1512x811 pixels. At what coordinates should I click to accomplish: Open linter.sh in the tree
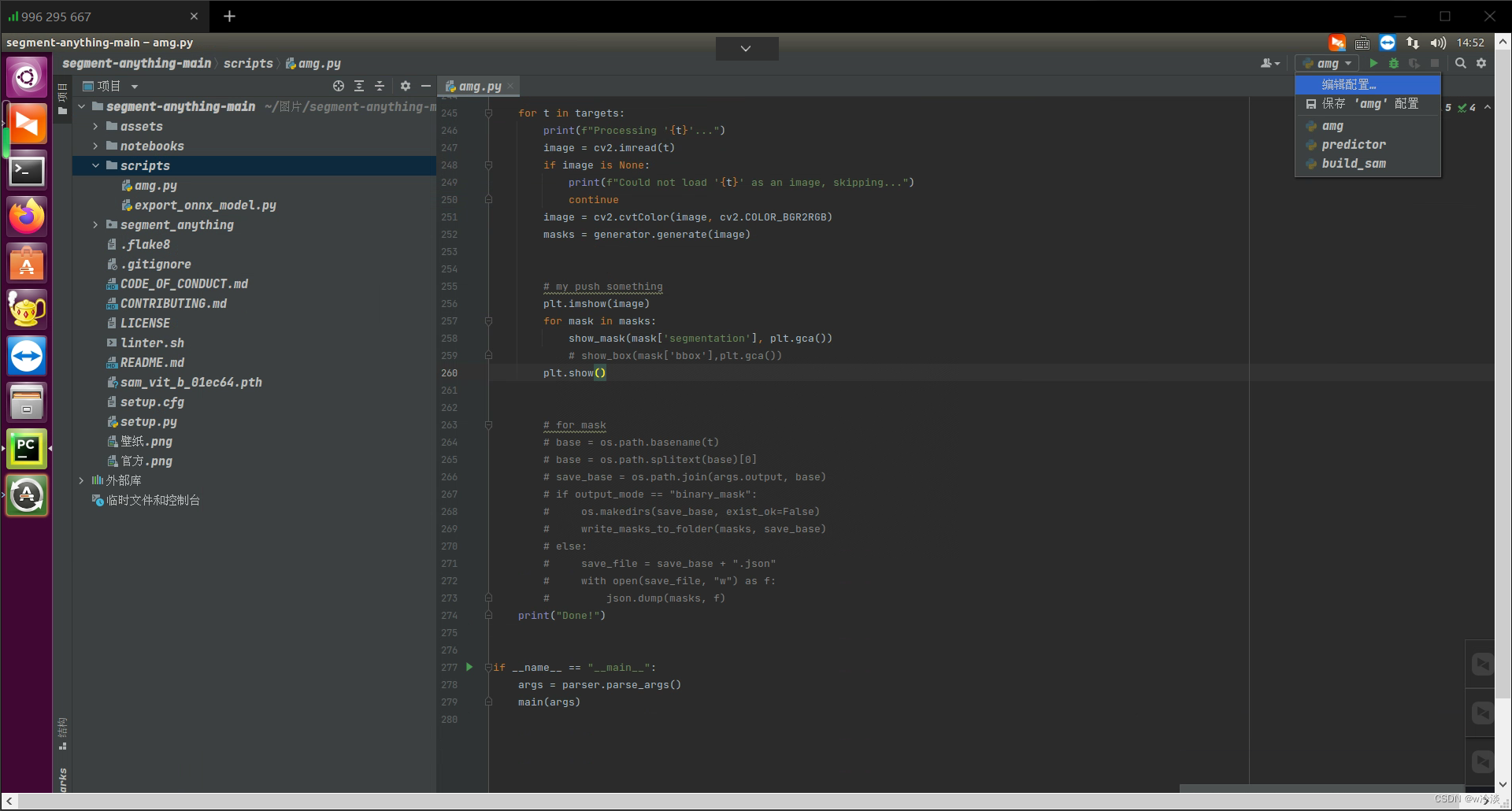(x=146, y=343)
